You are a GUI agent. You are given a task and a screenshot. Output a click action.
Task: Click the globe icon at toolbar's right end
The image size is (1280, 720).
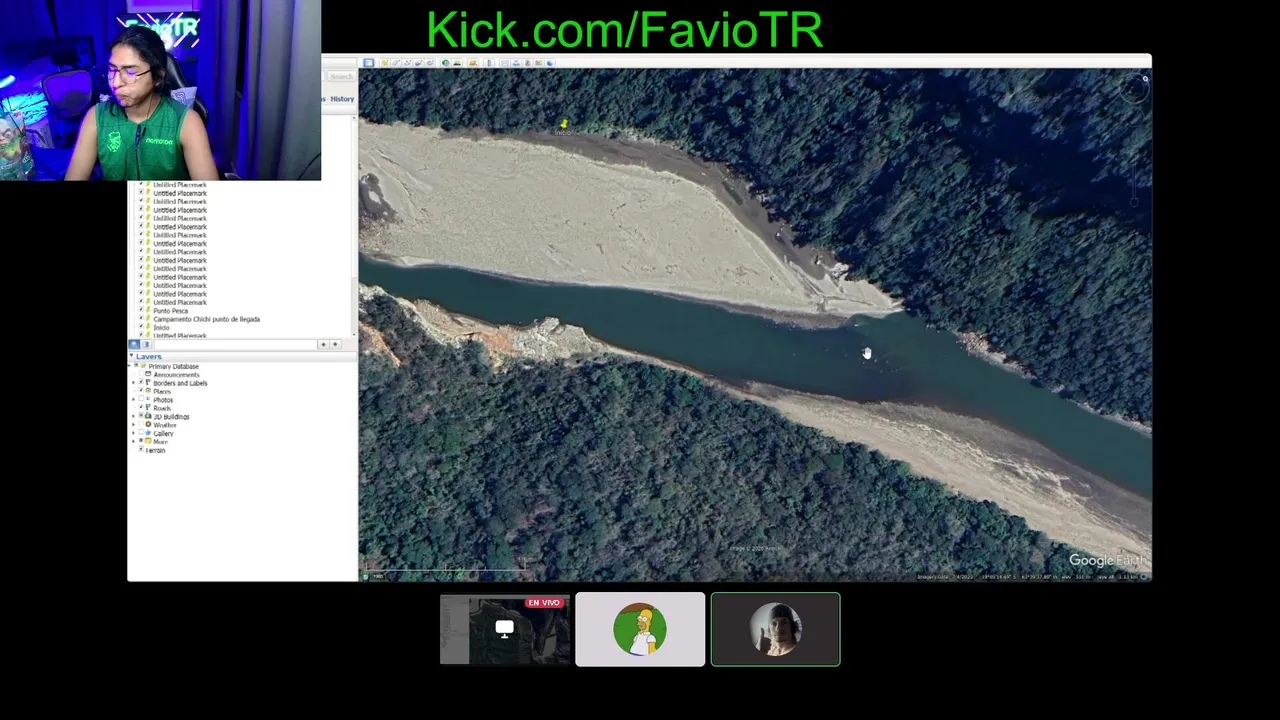click(x=549, y=63)
